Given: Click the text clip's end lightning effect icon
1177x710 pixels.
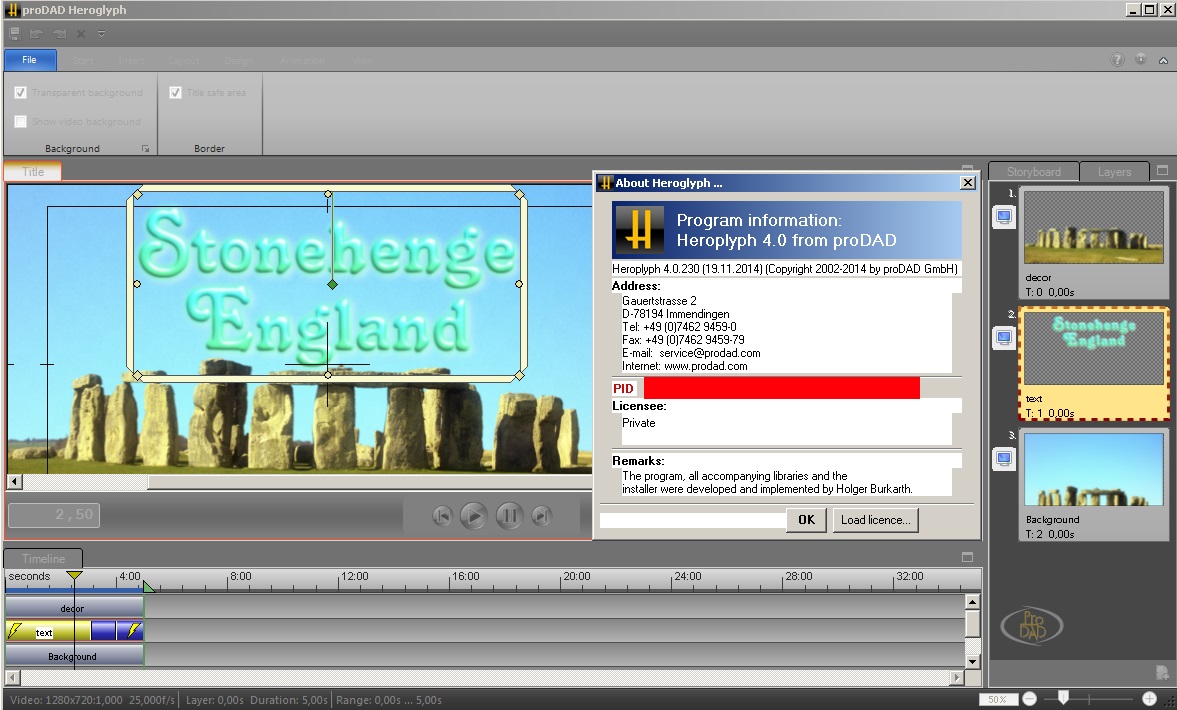Looking at the screenshot, I should click(x=133, y=630).
